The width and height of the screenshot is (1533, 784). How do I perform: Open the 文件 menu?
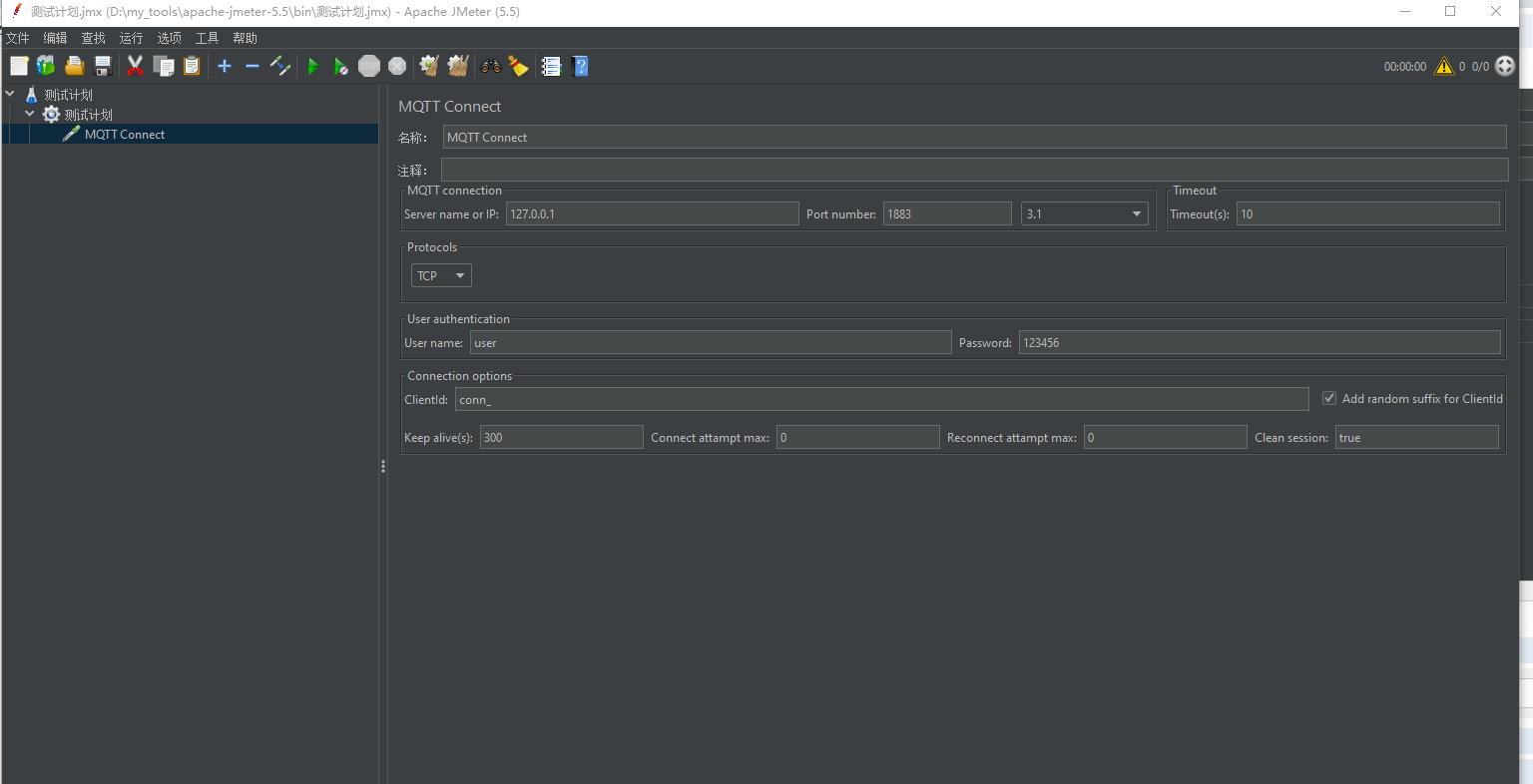tap(18, 38)
